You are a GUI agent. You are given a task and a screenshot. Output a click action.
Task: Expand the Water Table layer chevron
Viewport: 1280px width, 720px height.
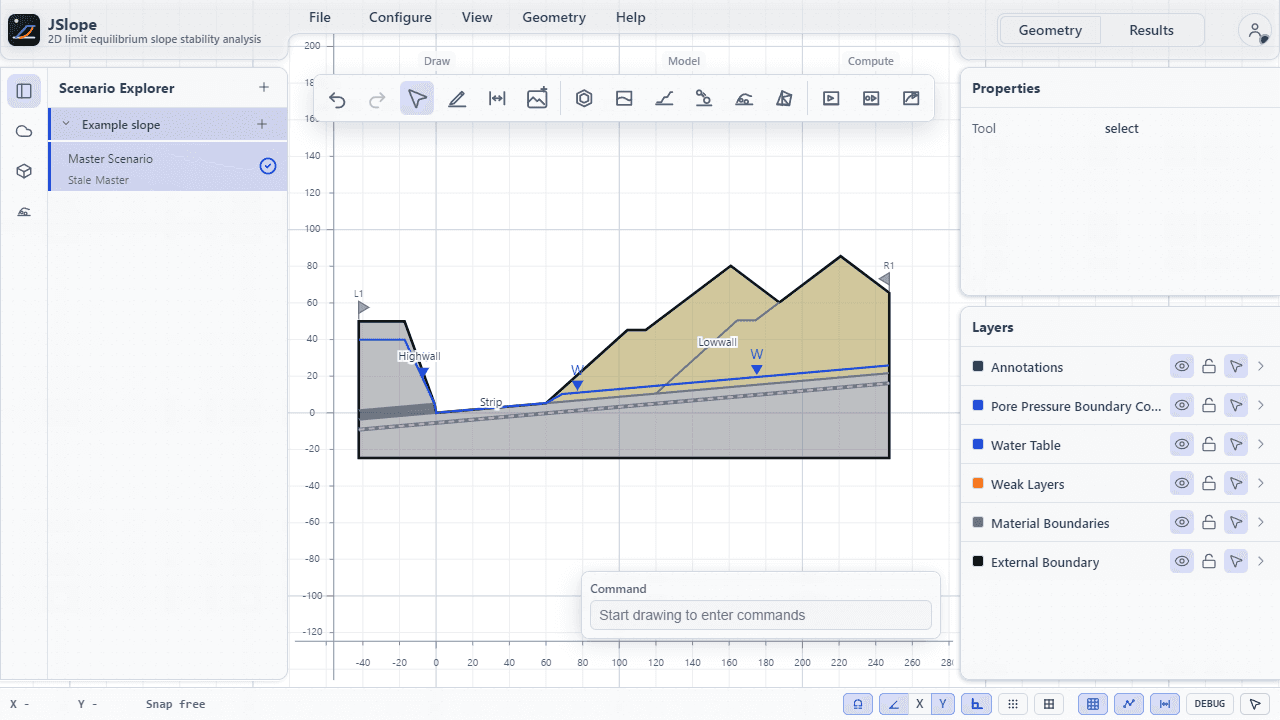1261,445
